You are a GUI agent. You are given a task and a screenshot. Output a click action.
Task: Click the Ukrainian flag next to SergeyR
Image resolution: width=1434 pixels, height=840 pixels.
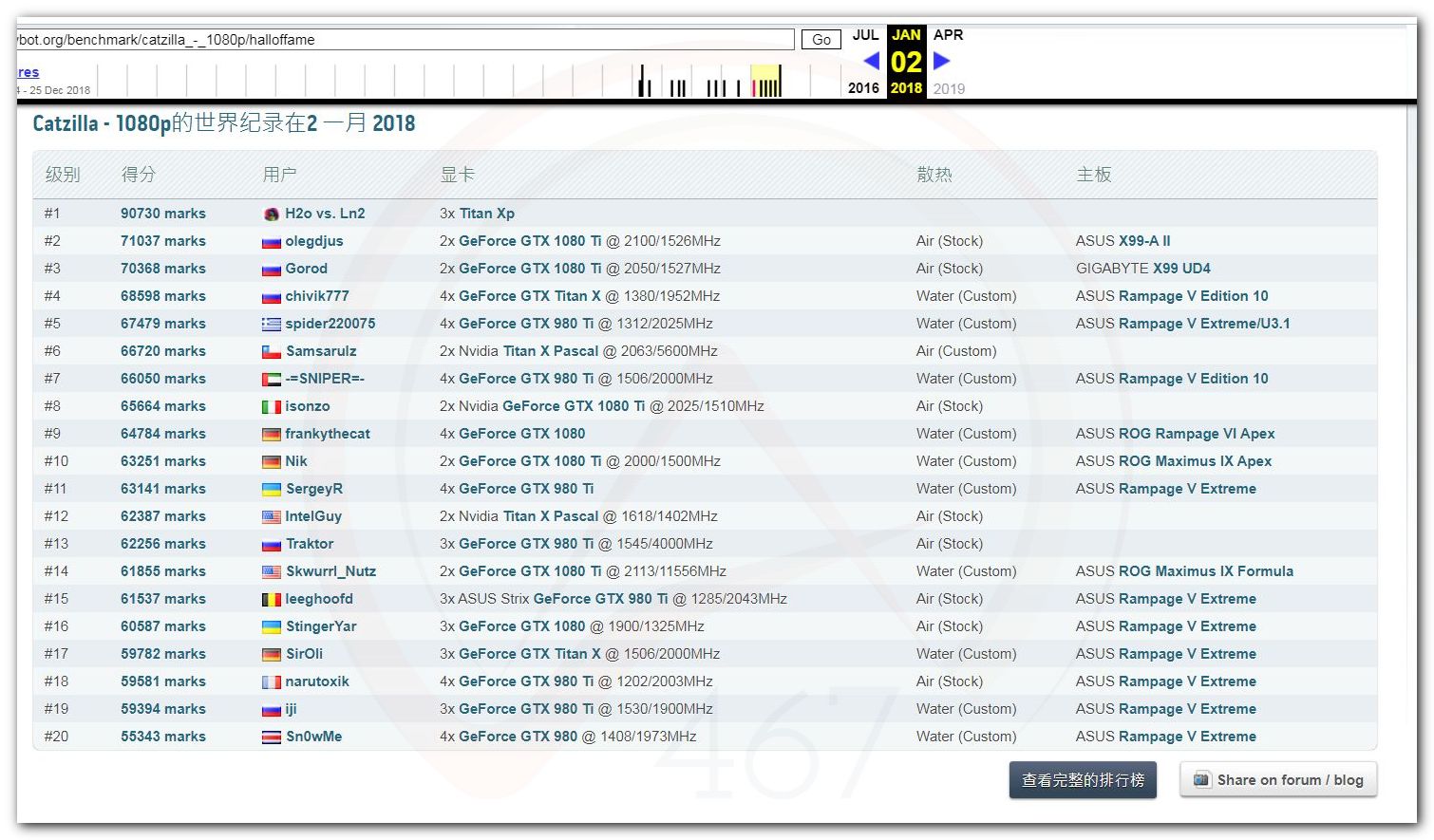[x=272, y=490]
